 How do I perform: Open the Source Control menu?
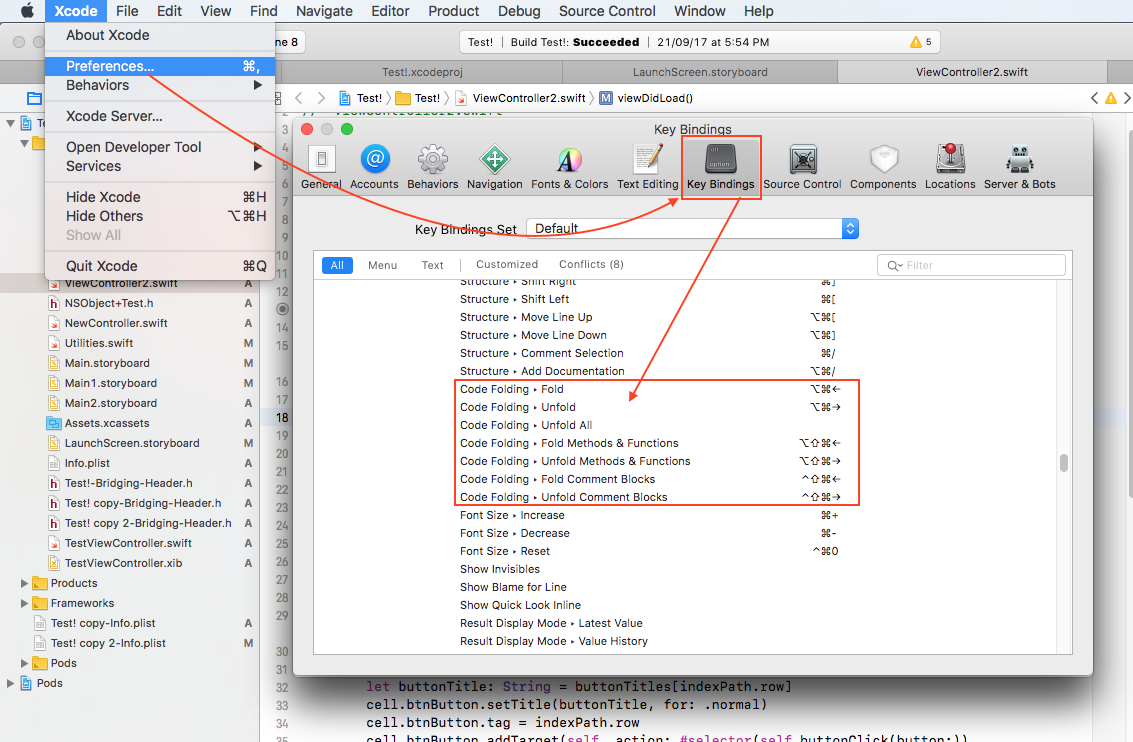tap(607, 11)
